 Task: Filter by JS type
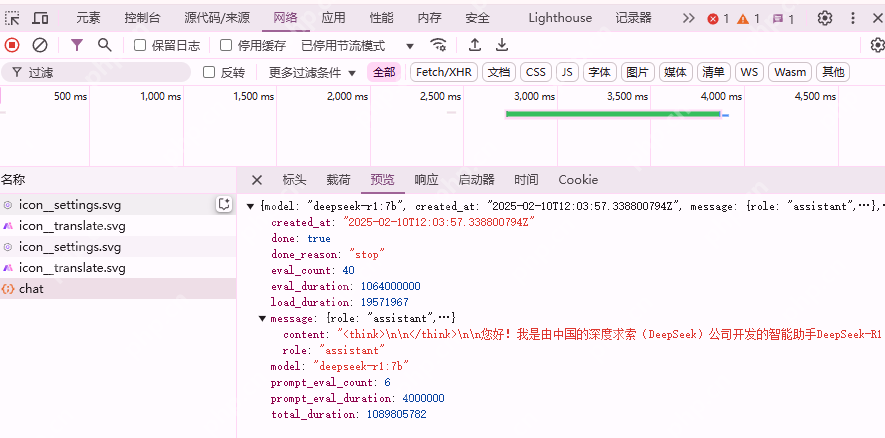tap(567, 72)
